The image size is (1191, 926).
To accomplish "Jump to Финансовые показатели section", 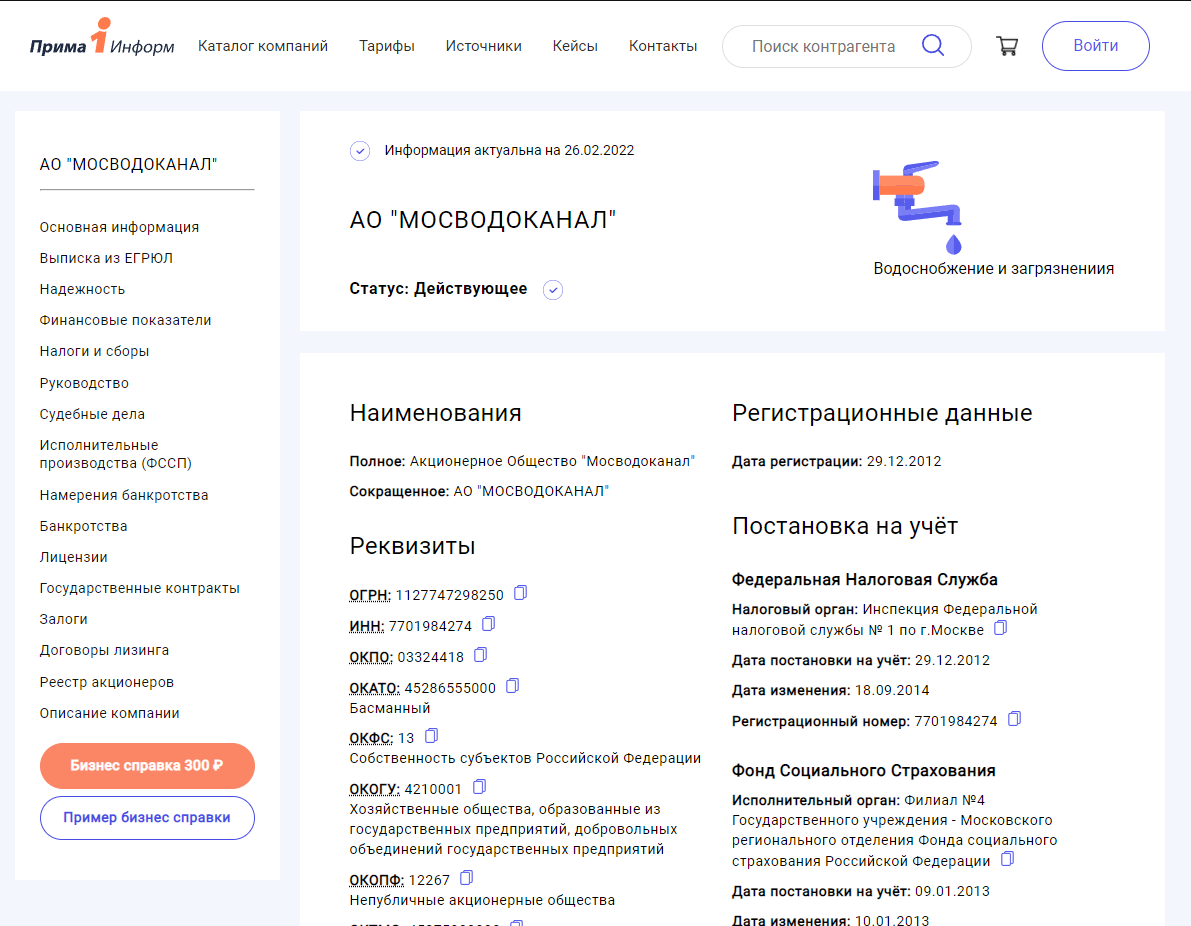I will pyautogui.click(x=125, y=320).
